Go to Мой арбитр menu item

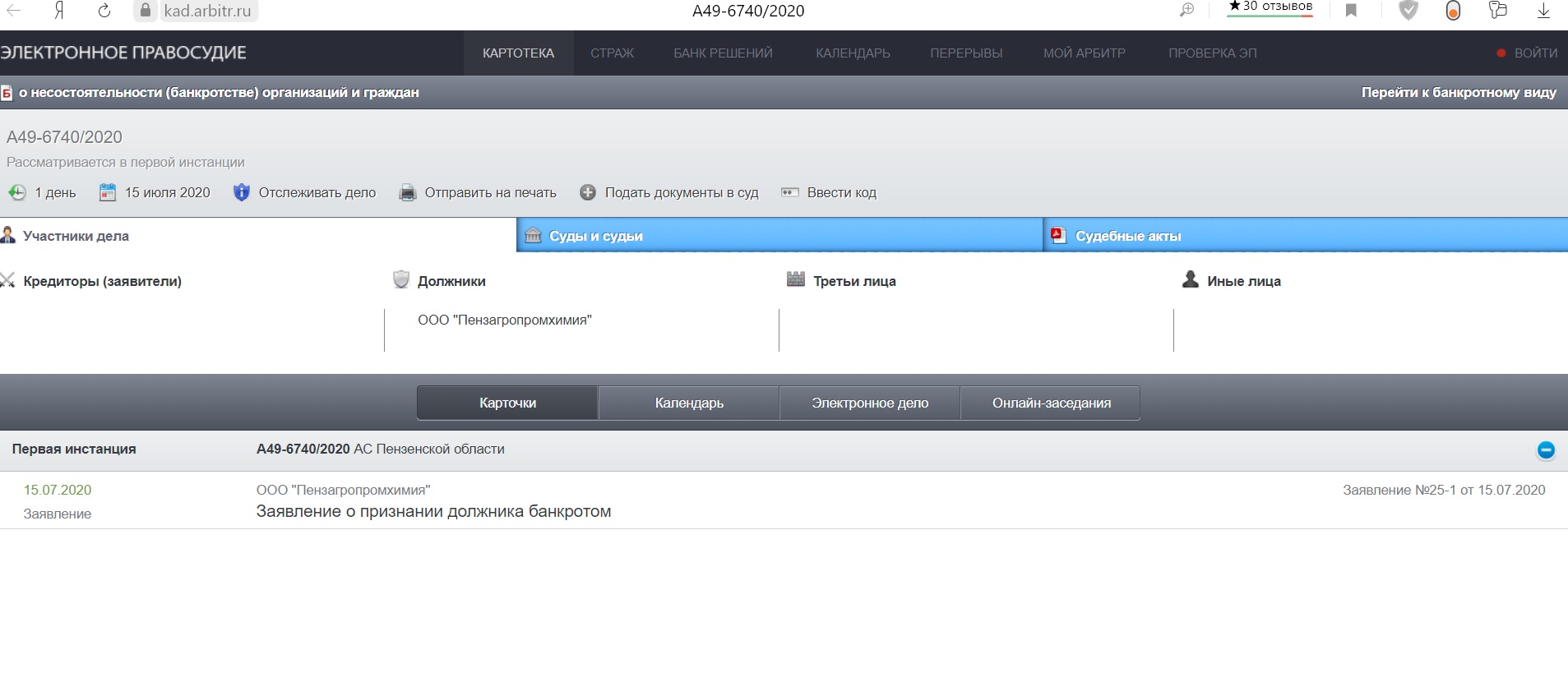point(1084,53)
